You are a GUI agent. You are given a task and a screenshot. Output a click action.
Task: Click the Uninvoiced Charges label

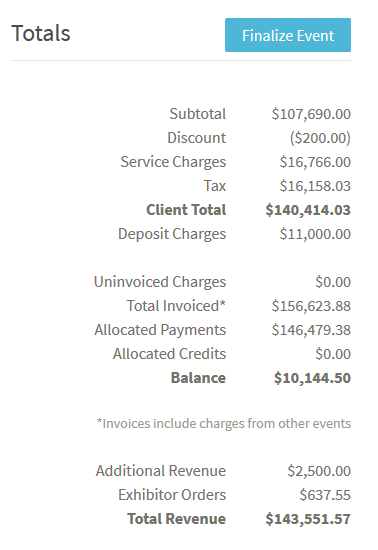click(x=160, y=282)
